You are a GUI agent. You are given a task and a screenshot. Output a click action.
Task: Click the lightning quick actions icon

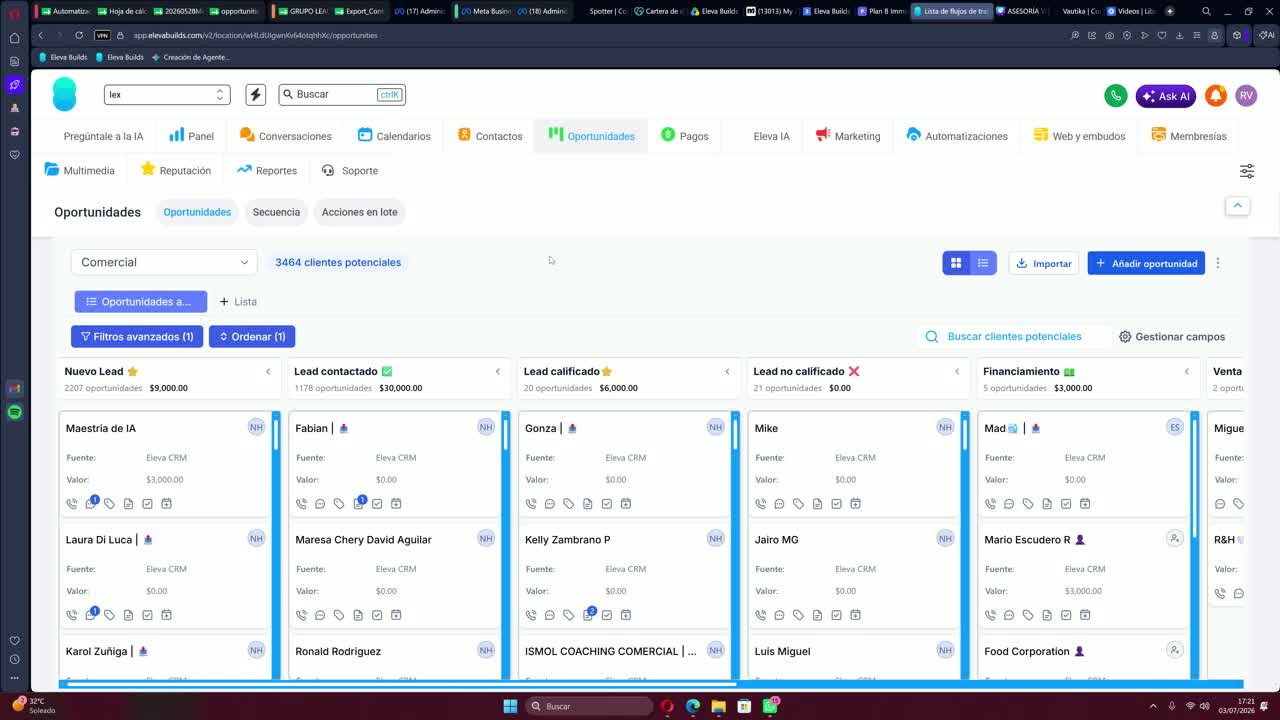[256, 94]
